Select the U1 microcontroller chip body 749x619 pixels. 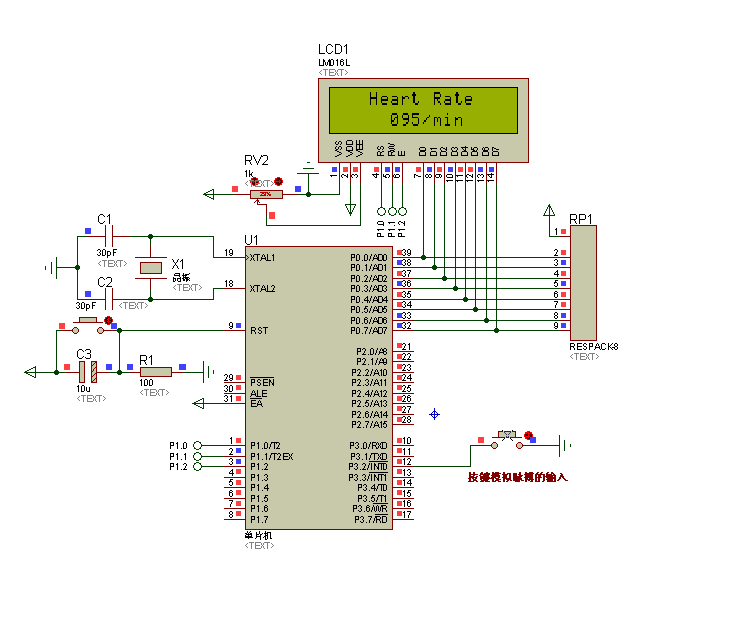[319, 388]
